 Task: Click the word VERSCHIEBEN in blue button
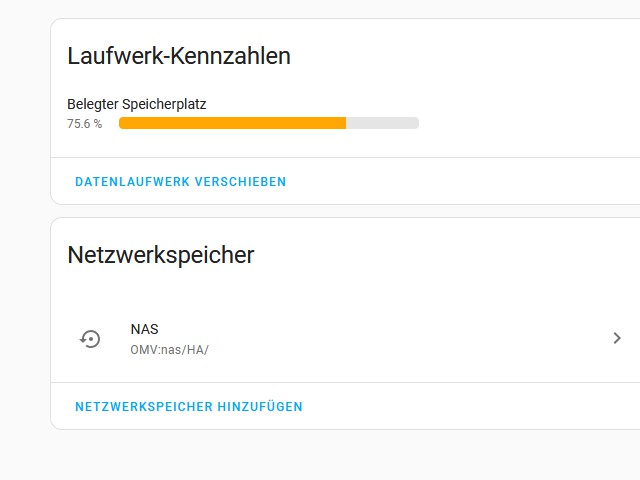click(x=241, y=182)
